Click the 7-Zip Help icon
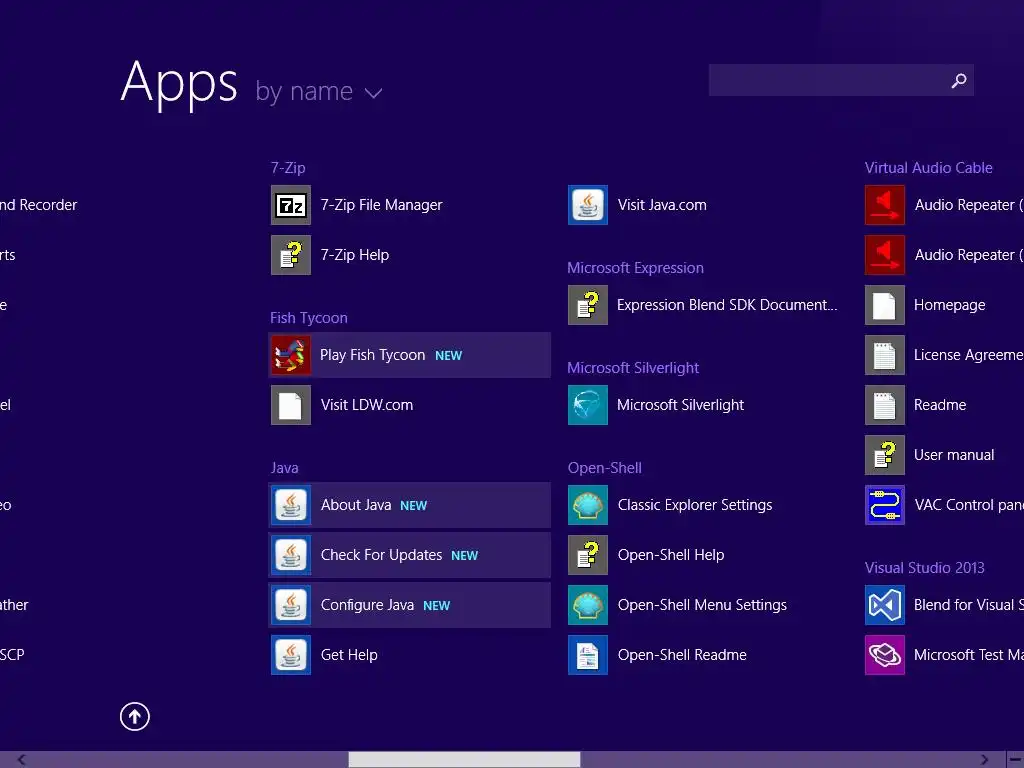Image resolution: width=1024 pixels, height=768 pixels. click(291, 255)
